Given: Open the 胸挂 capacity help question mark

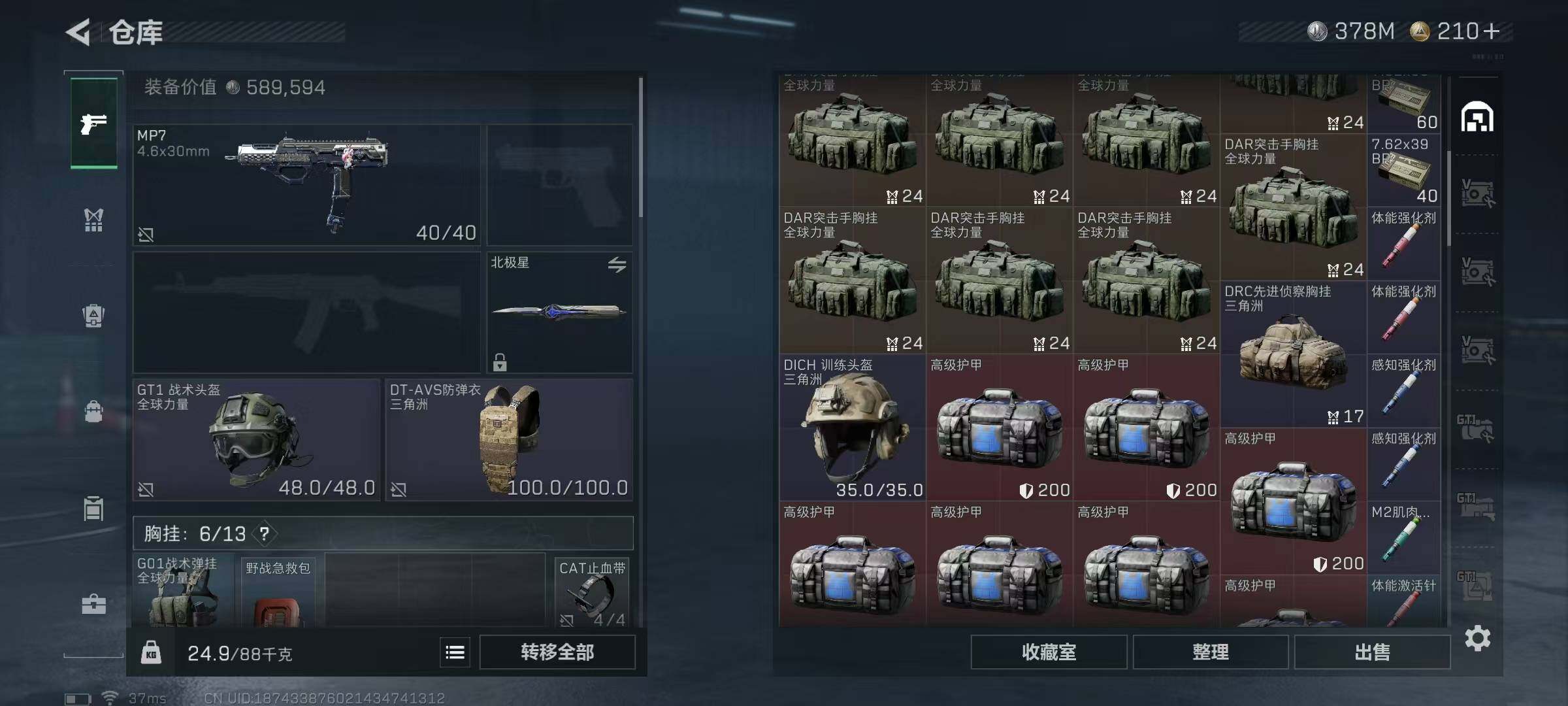Looking at the screenshot, I should coord(264,534).
